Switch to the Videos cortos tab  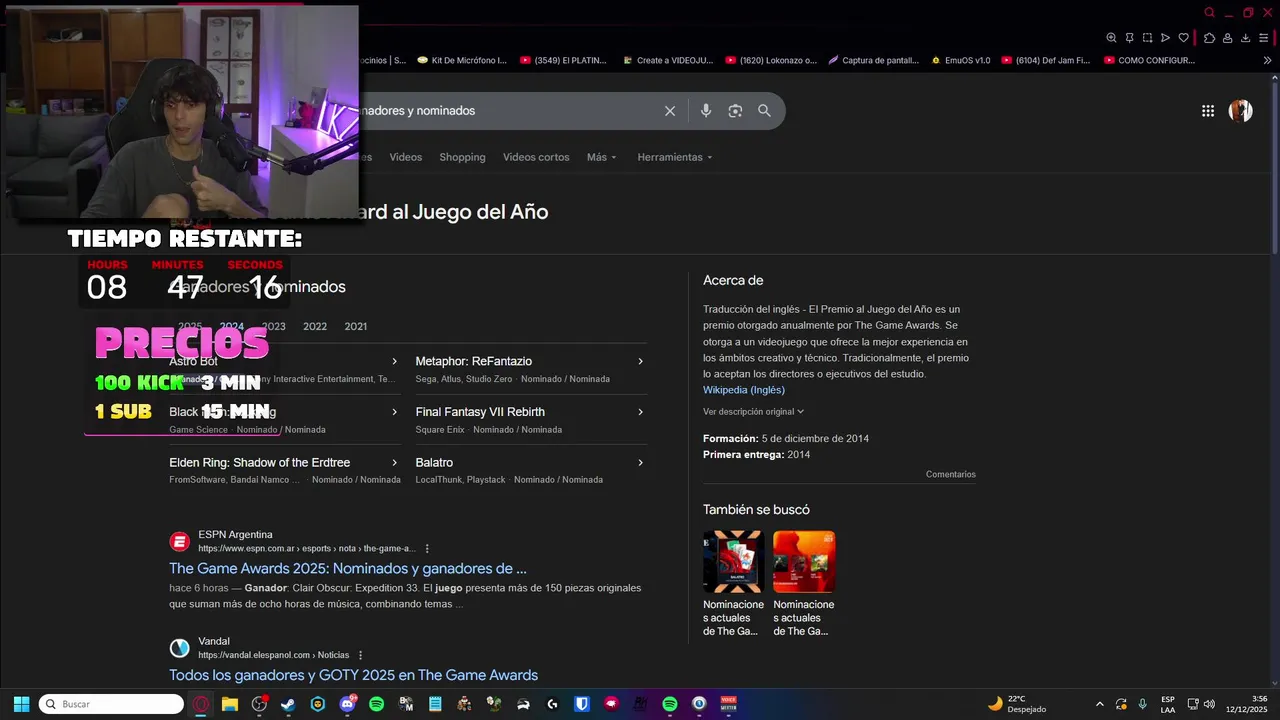[x=536, y=157]
